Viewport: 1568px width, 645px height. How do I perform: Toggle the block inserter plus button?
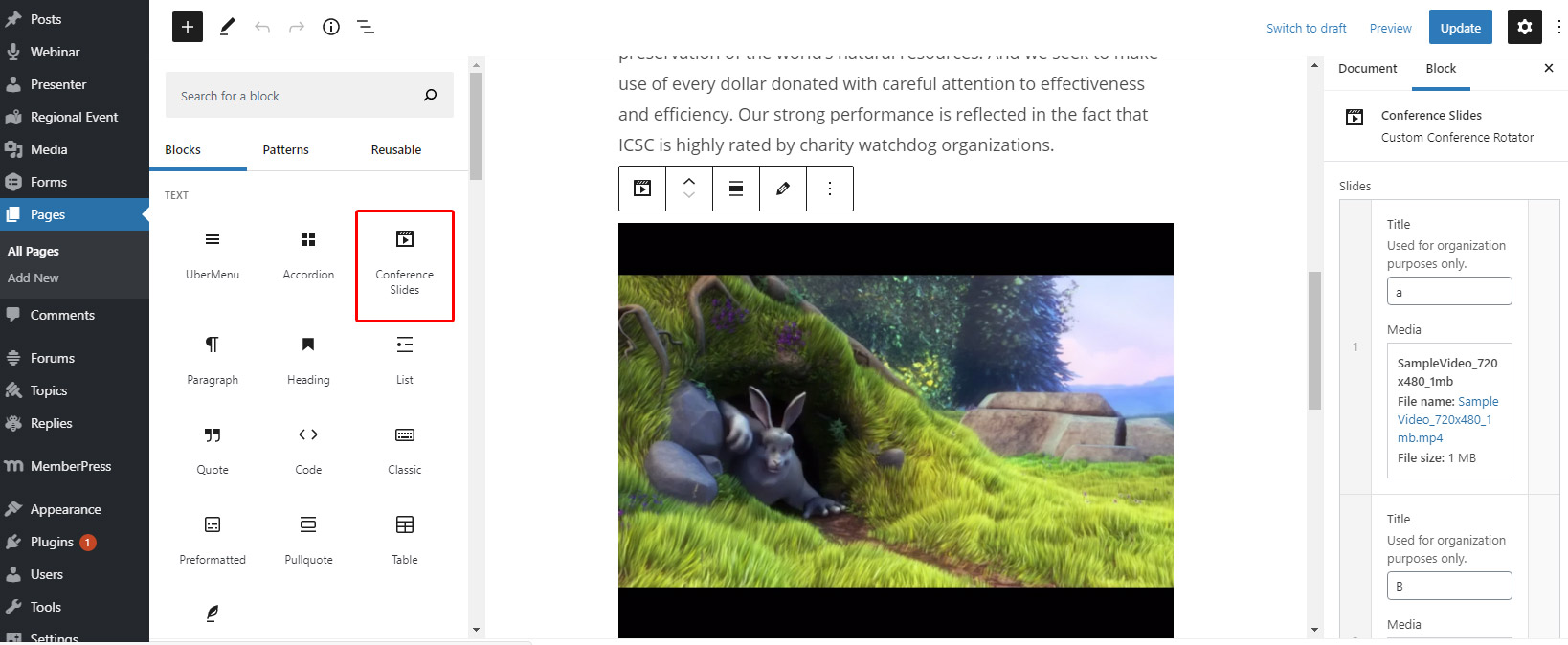(188, 27)
